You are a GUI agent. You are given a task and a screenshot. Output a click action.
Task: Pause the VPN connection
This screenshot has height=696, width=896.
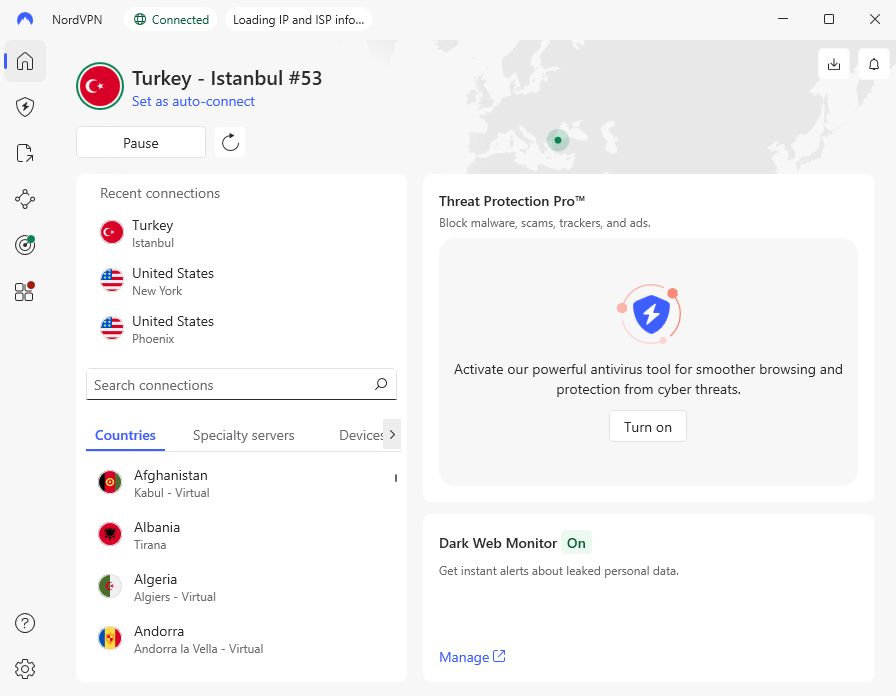tap(141, 142)
